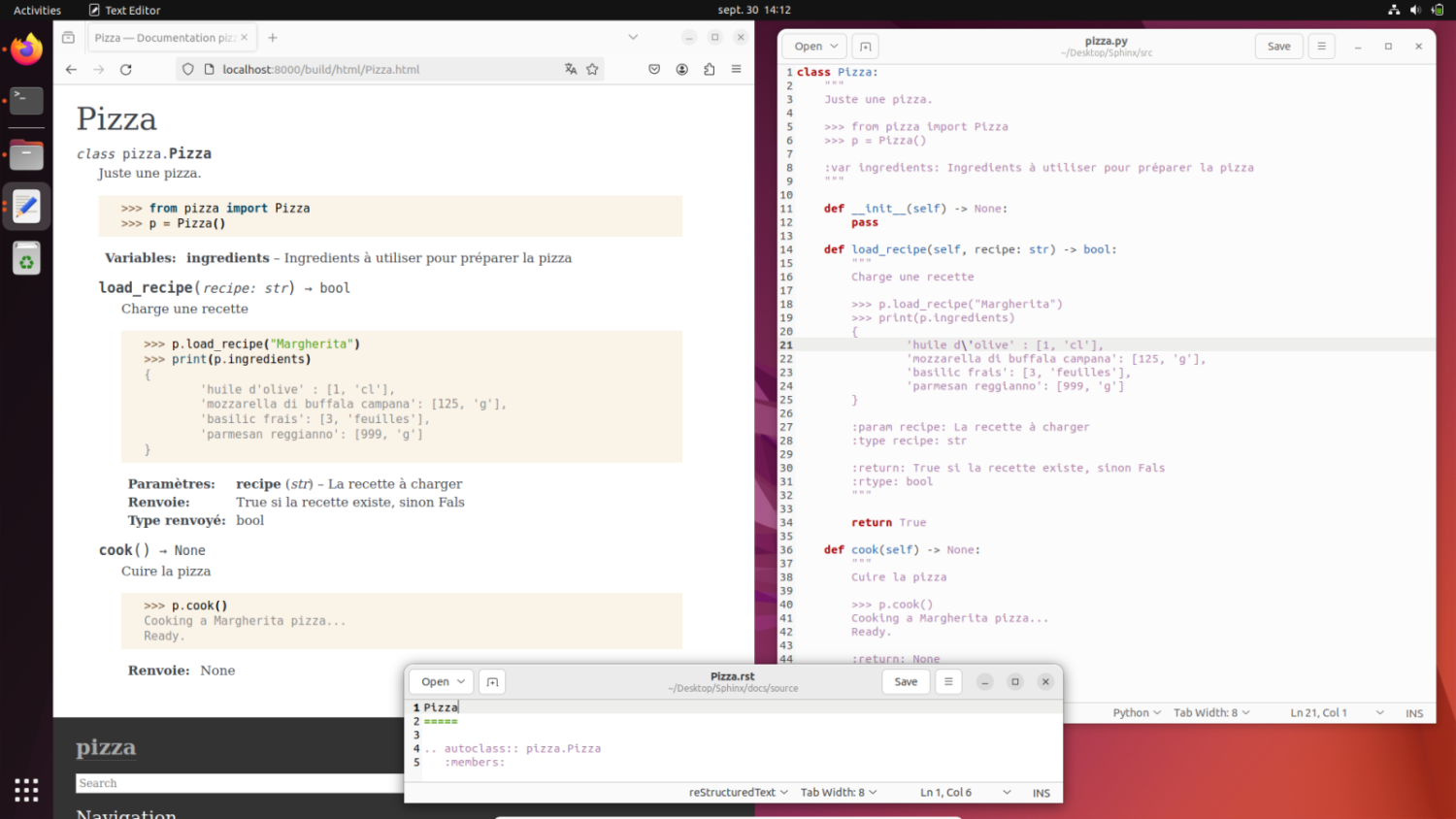This screenshot has width=1456, height=819.
Task: Click the Firefox URL address field
Action: pos(388,69)
